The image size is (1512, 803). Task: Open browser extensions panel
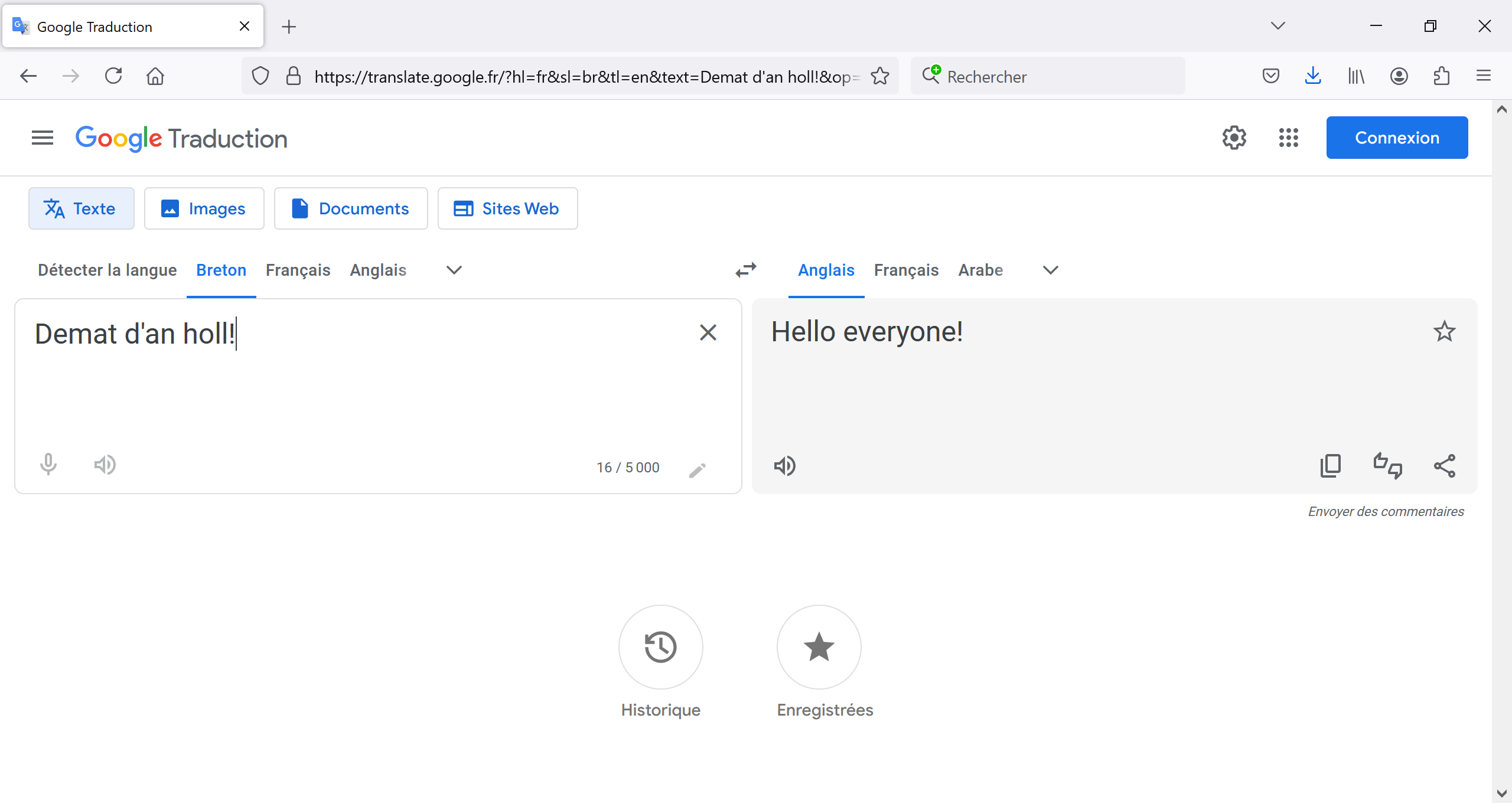(1442, 76)
